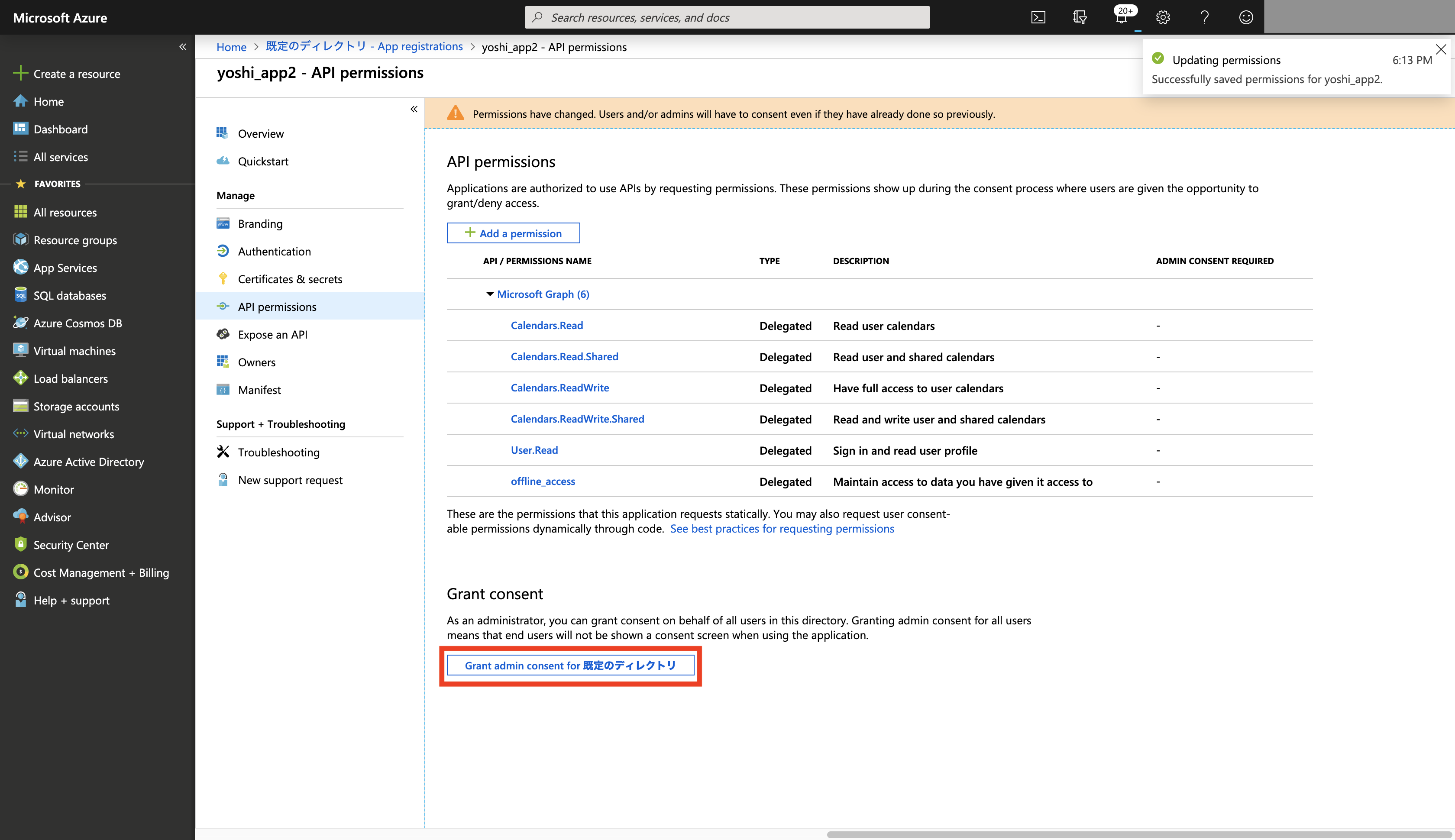Click the Microsoft Graph (6) link
Viewport: 1455px width, 840px height.
(x=543, y=294)
